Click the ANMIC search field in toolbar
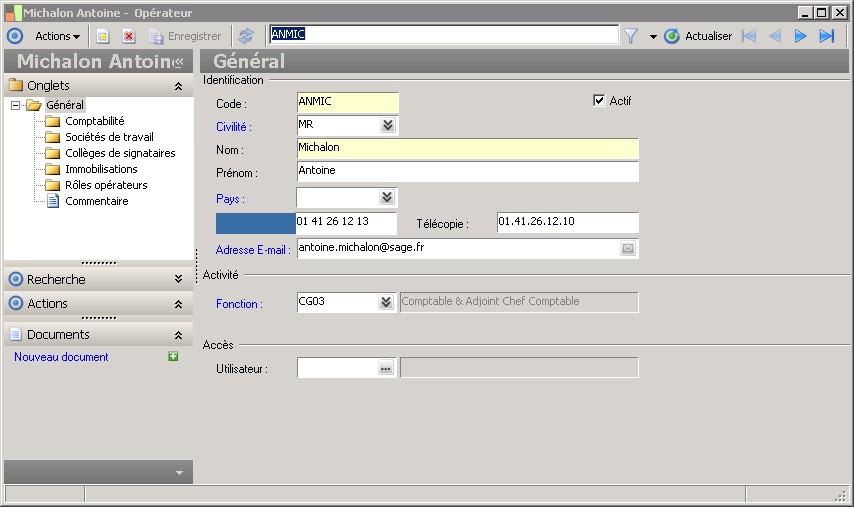Screen dimensions: 854x507 444,34
